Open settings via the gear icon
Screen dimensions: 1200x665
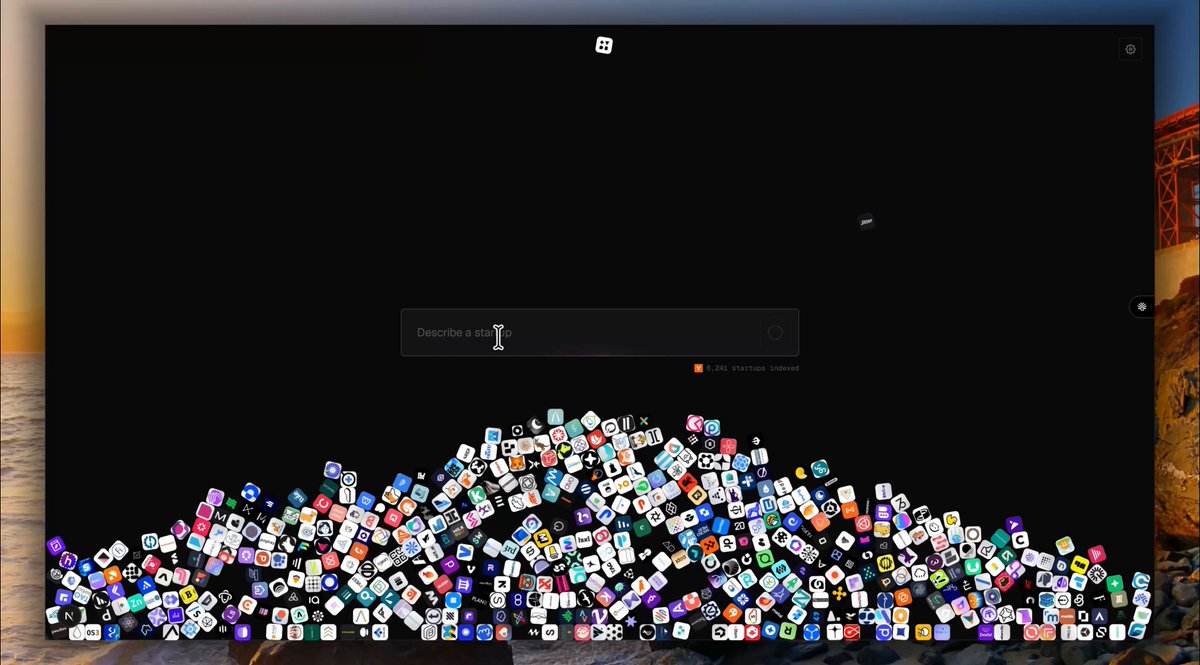point(1130,49)
